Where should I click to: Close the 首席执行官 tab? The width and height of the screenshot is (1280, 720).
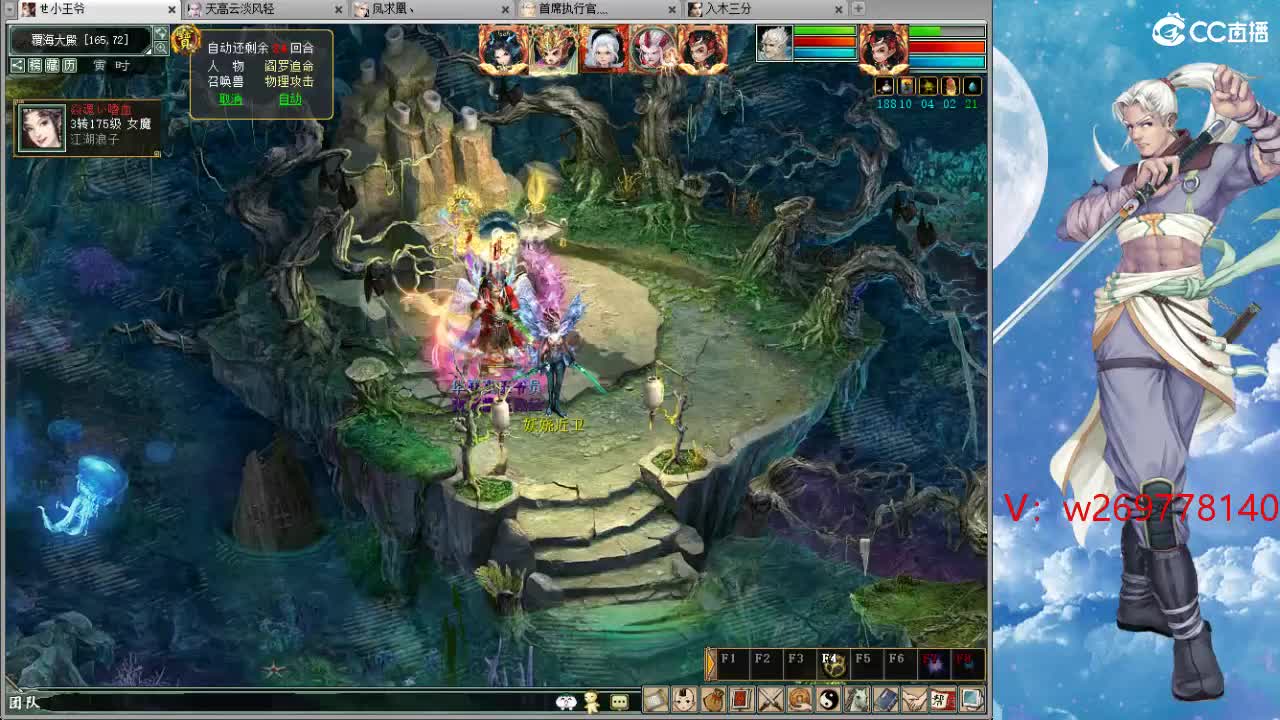(x=673, y=9)
